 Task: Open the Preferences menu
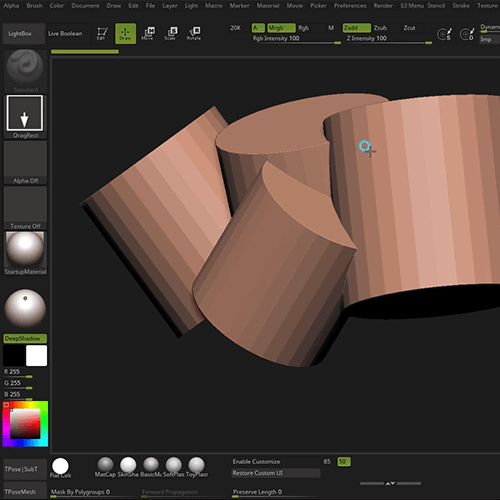(350, 6)
